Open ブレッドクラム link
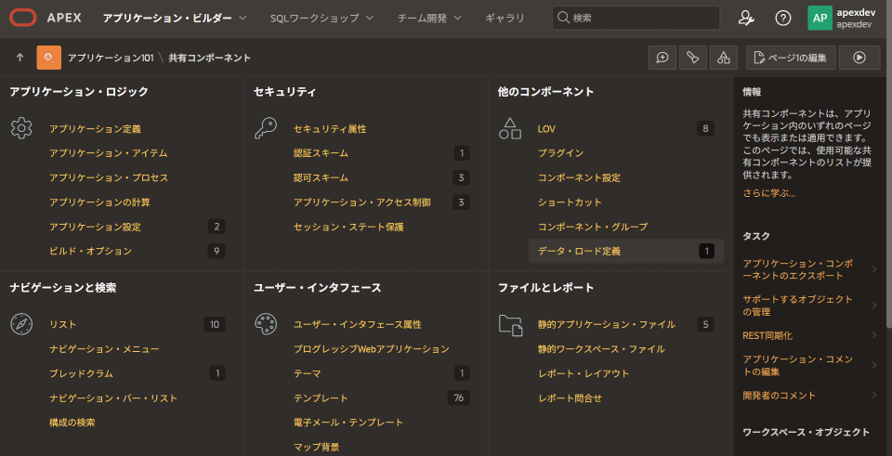This screenshot has height=456, width=892. (81, 374)
